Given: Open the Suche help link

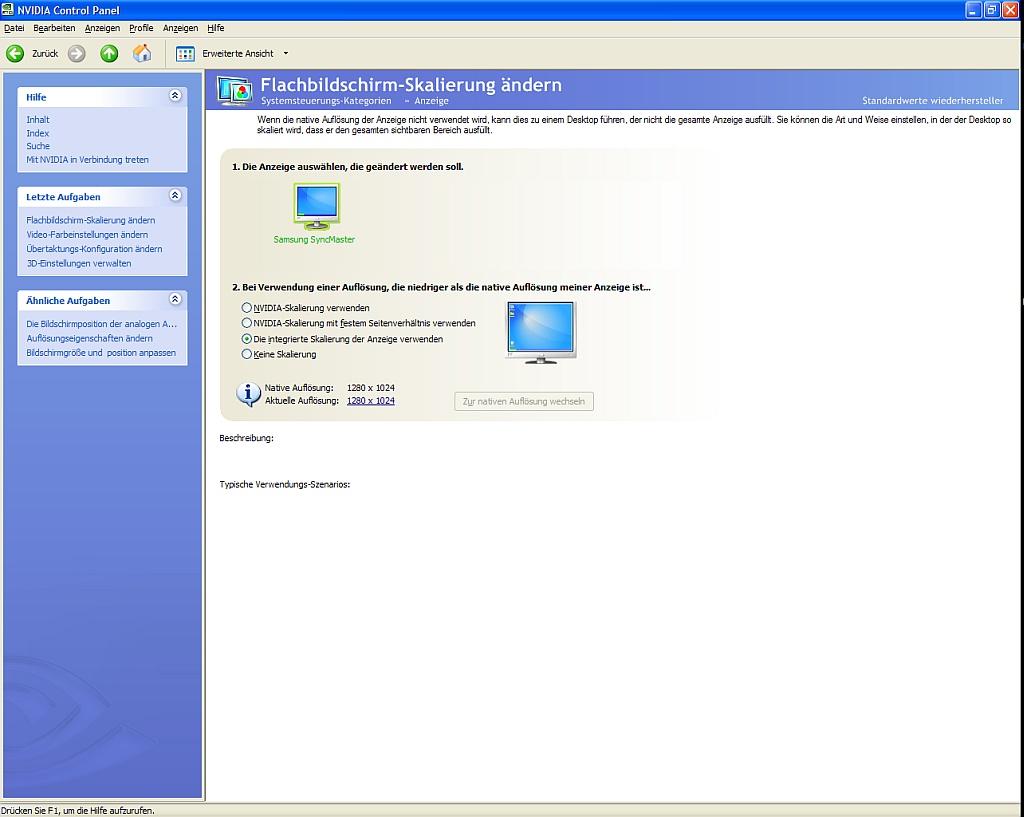Looking at the screenshot, I should [x=38, y=146].
